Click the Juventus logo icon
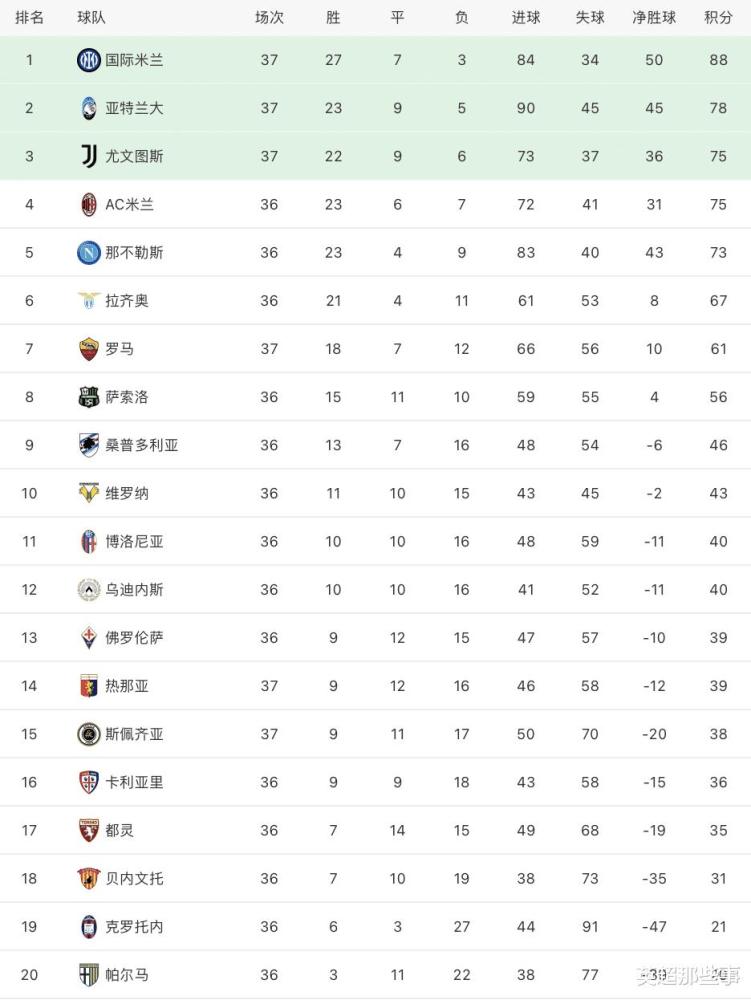751x1000 pixels. [89, 156]
